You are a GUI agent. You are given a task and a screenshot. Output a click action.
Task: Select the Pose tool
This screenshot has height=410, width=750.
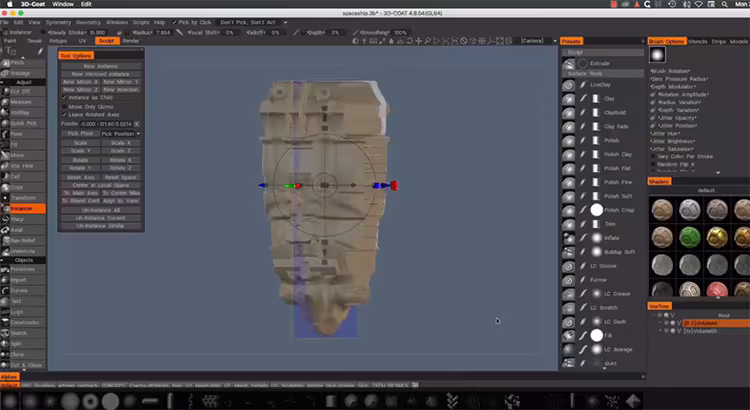23,133
